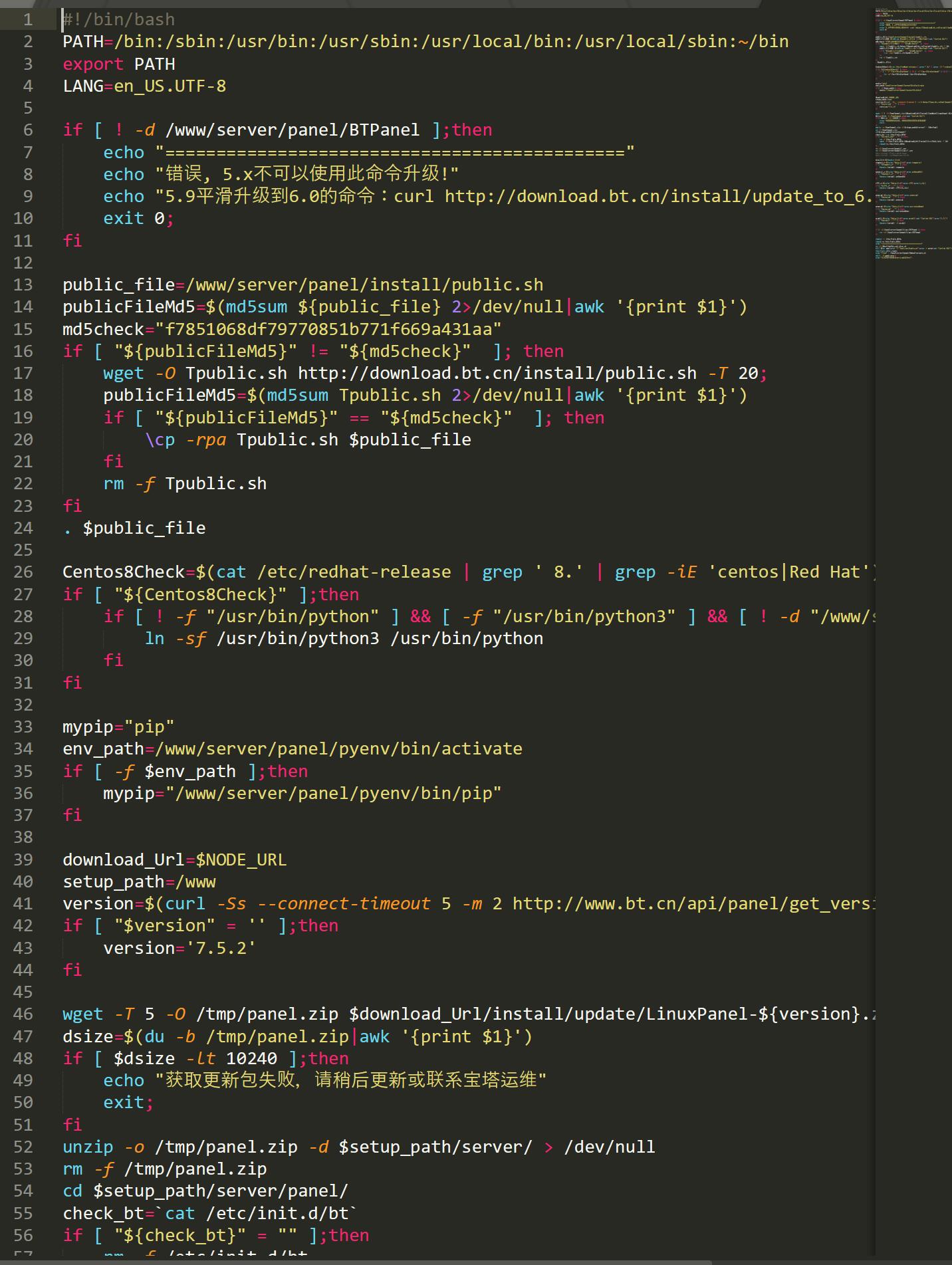Click 'rm -f /tmp/panel.zip' on line 53
This screenshot has width=952, height=1265.
coord(165,1169)
